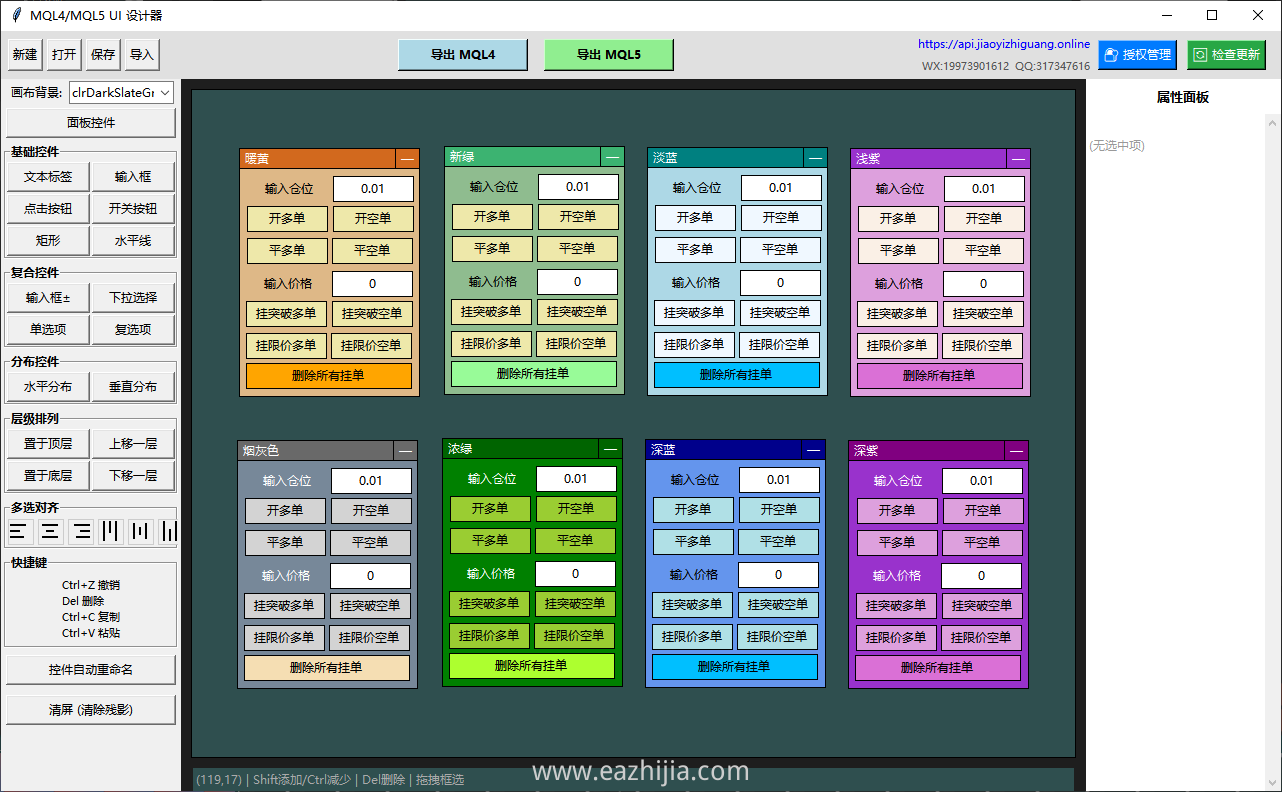Screen dimensions: 1282x792
Task: Click 新建 to create a new design
Action: (x=24, y=55)
